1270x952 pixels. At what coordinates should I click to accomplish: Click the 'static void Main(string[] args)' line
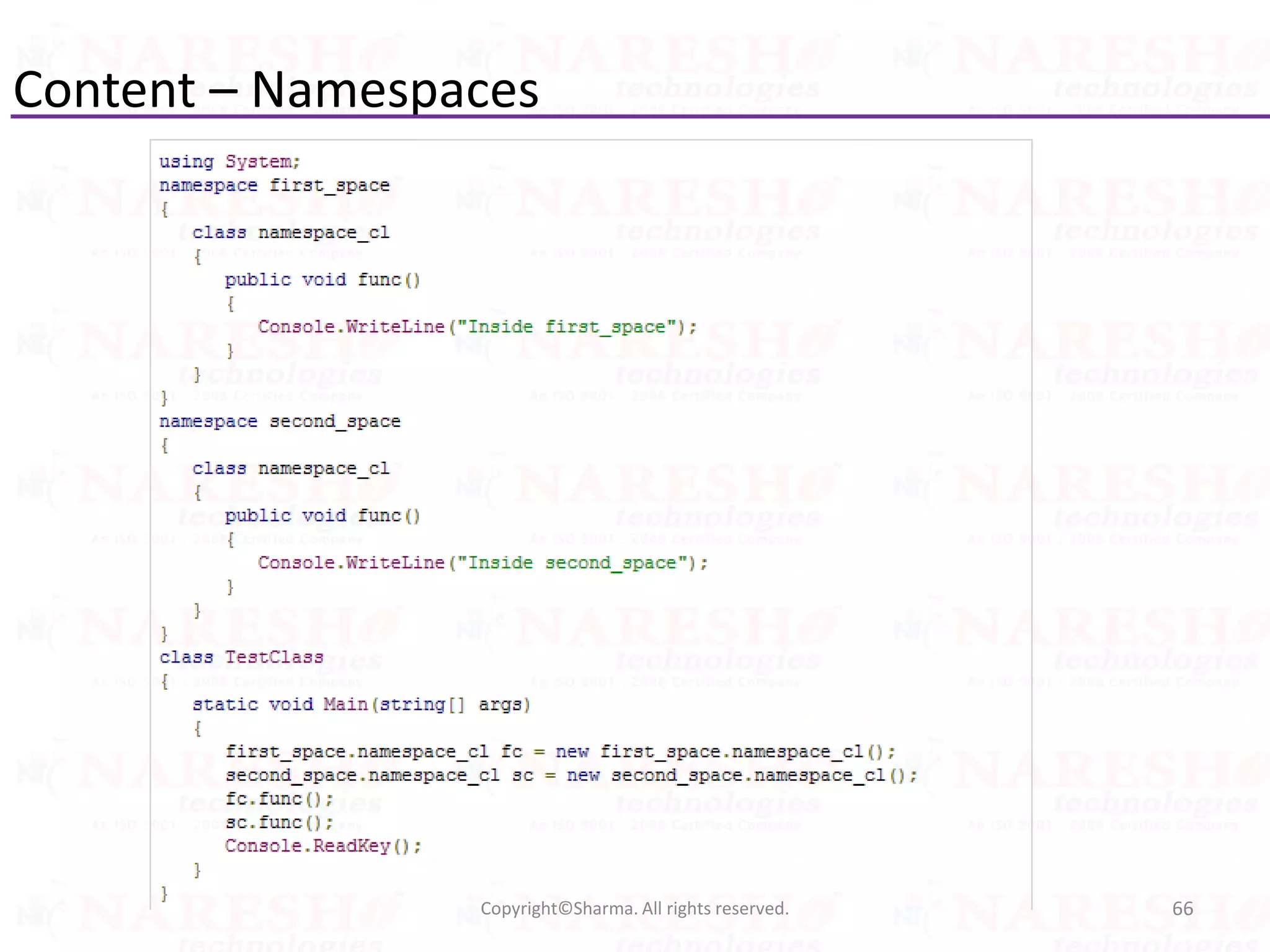[361, 705]
